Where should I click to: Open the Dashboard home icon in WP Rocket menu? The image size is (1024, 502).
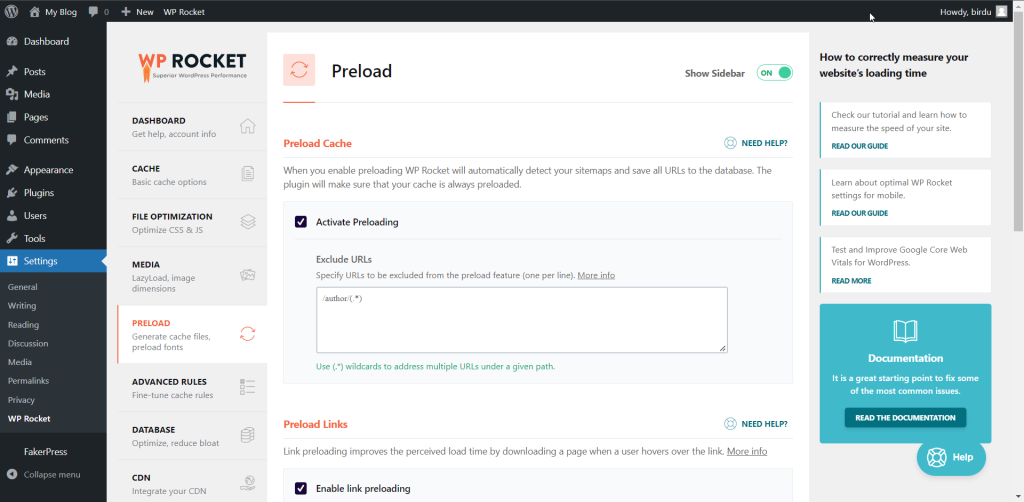[x=248, y=126]
